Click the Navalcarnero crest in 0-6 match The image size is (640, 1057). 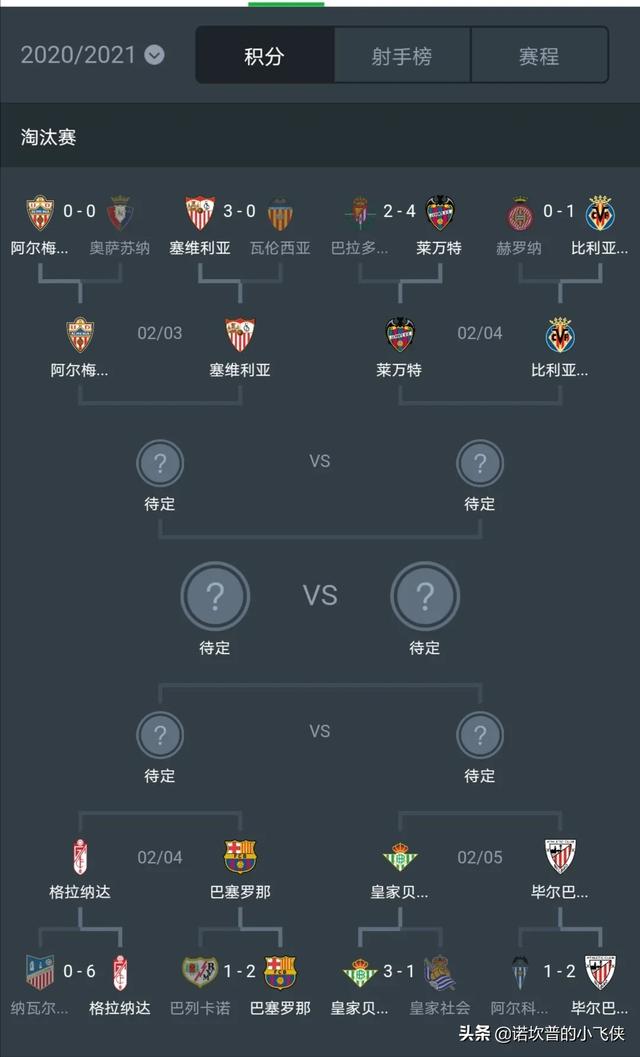[x=40, y=972]
